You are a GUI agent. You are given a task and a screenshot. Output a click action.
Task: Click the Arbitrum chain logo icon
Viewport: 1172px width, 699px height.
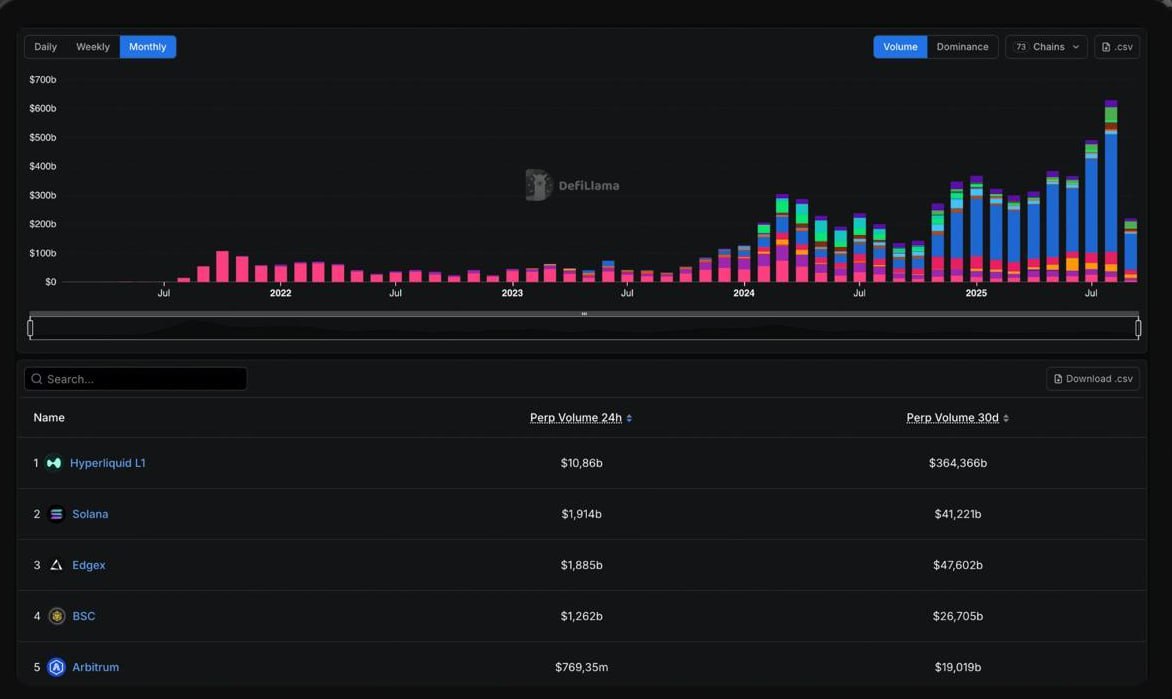[56, 667]
